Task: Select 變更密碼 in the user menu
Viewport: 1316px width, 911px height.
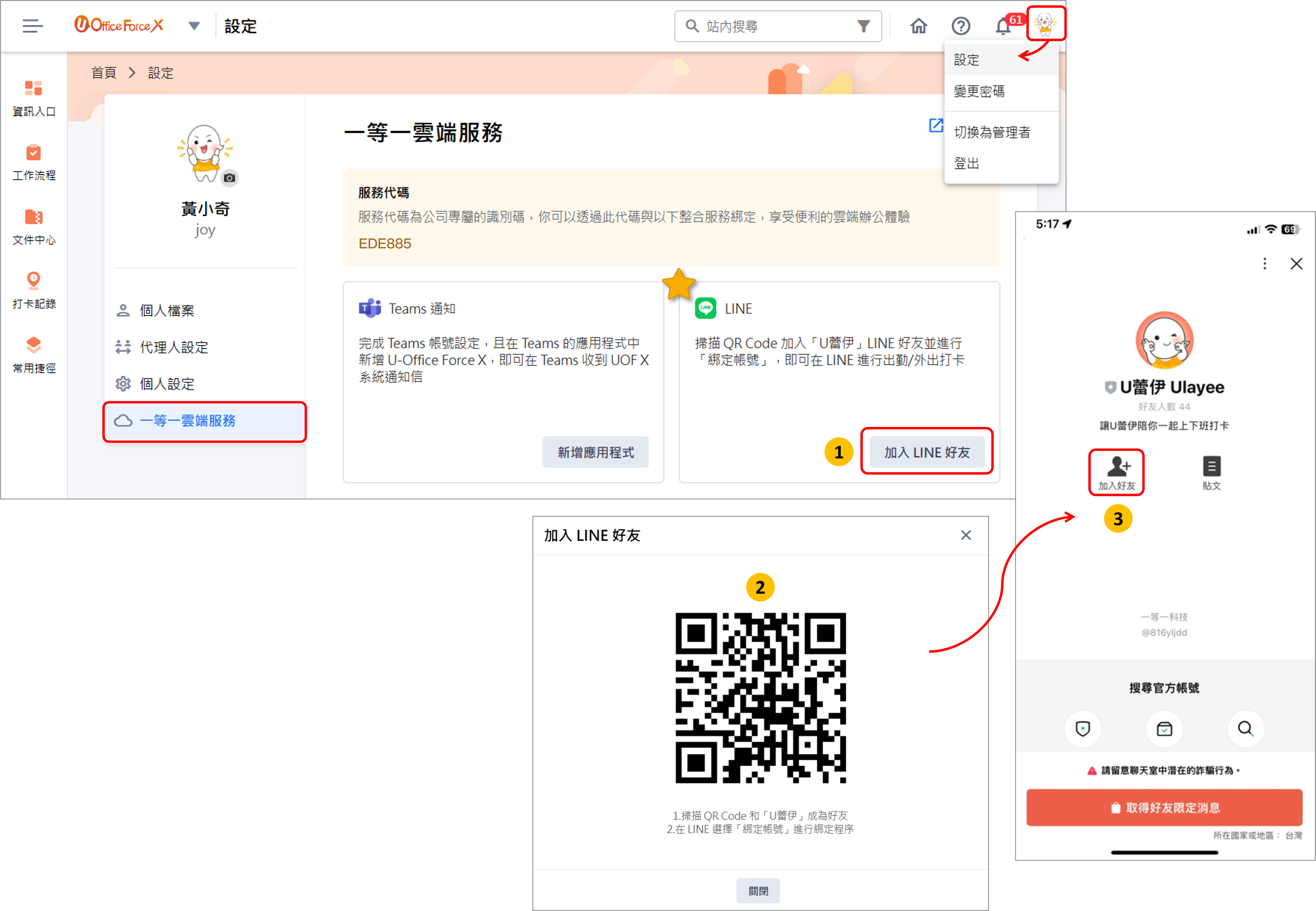Action: pyautogui.click(x=1001, y=91)
